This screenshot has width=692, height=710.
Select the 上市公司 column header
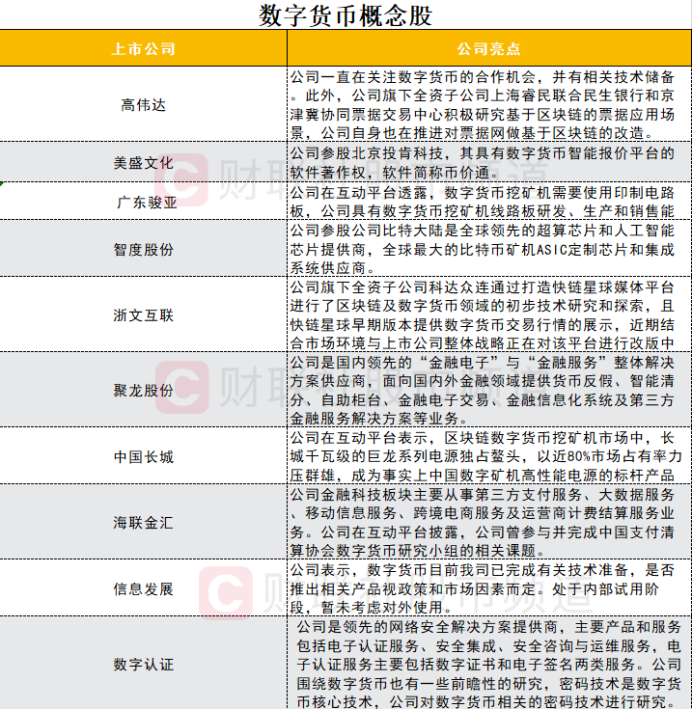click(143, 48)
